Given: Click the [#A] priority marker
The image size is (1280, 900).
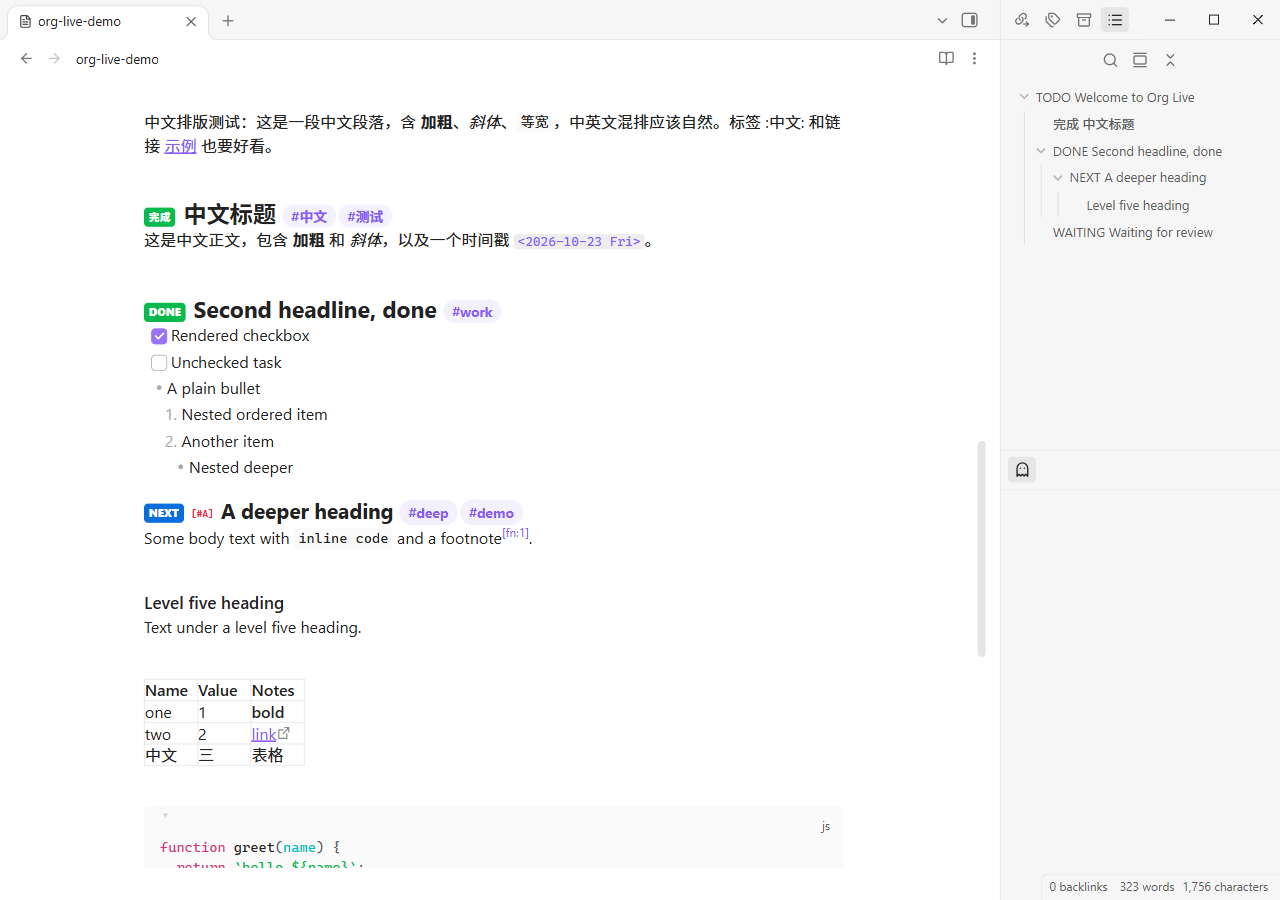Looking at the screenshot, I should pos(203,514).
